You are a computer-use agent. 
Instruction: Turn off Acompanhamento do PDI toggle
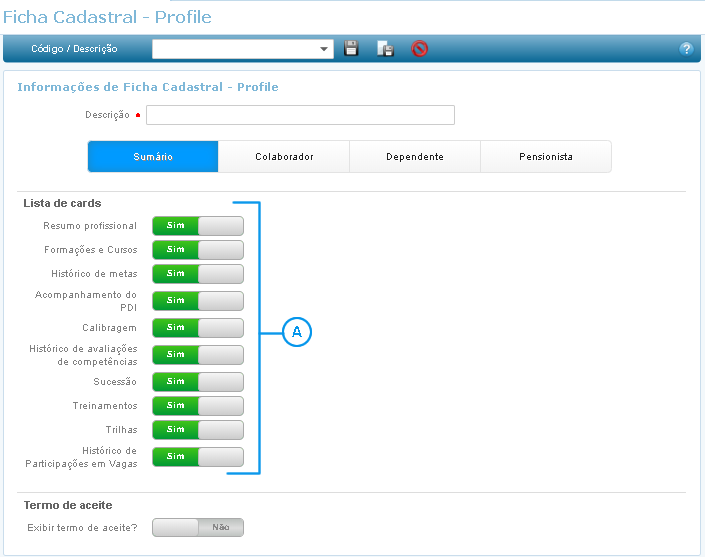pyautogui.click(x=198, y=300)
